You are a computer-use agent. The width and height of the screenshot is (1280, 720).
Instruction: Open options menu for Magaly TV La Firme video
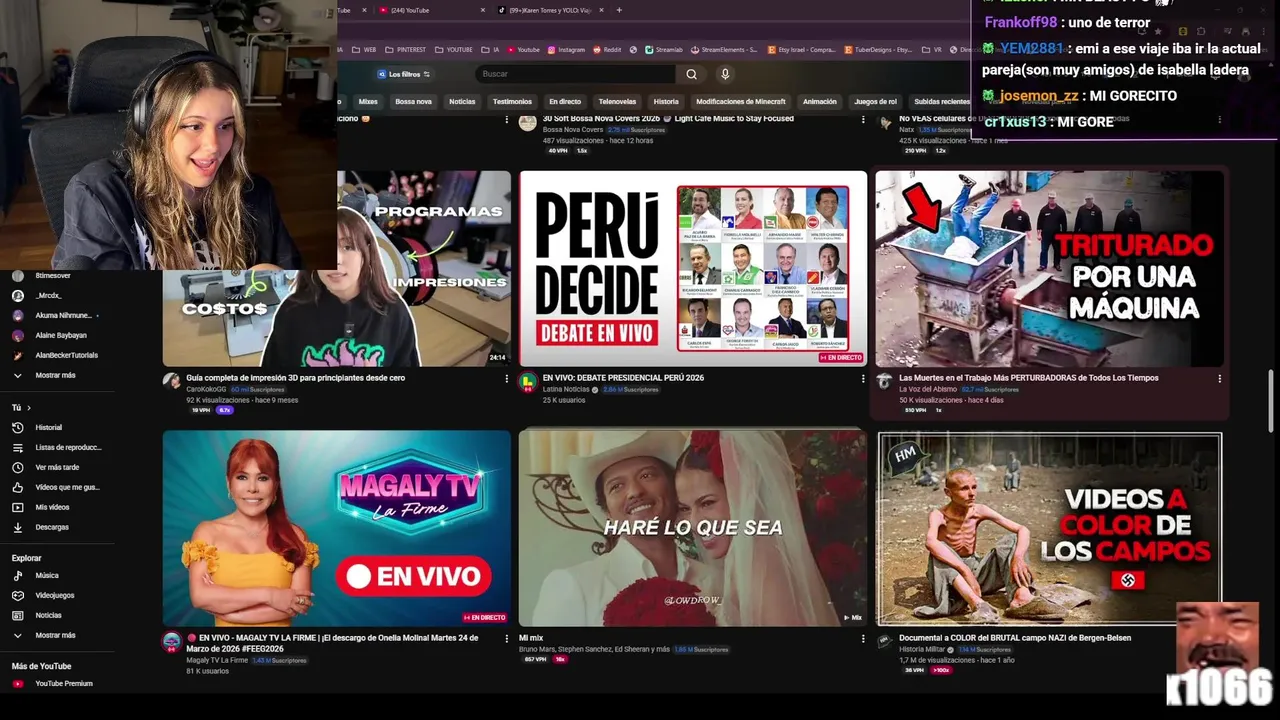click(x=507, y=639)
